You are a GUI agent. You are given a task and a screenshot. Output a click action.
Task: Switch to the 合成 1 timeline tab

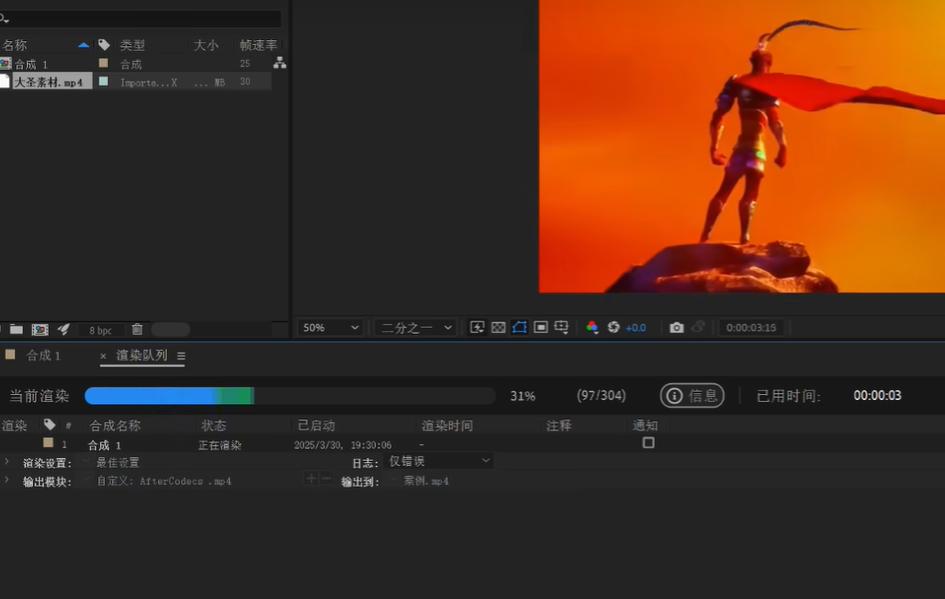43,355
